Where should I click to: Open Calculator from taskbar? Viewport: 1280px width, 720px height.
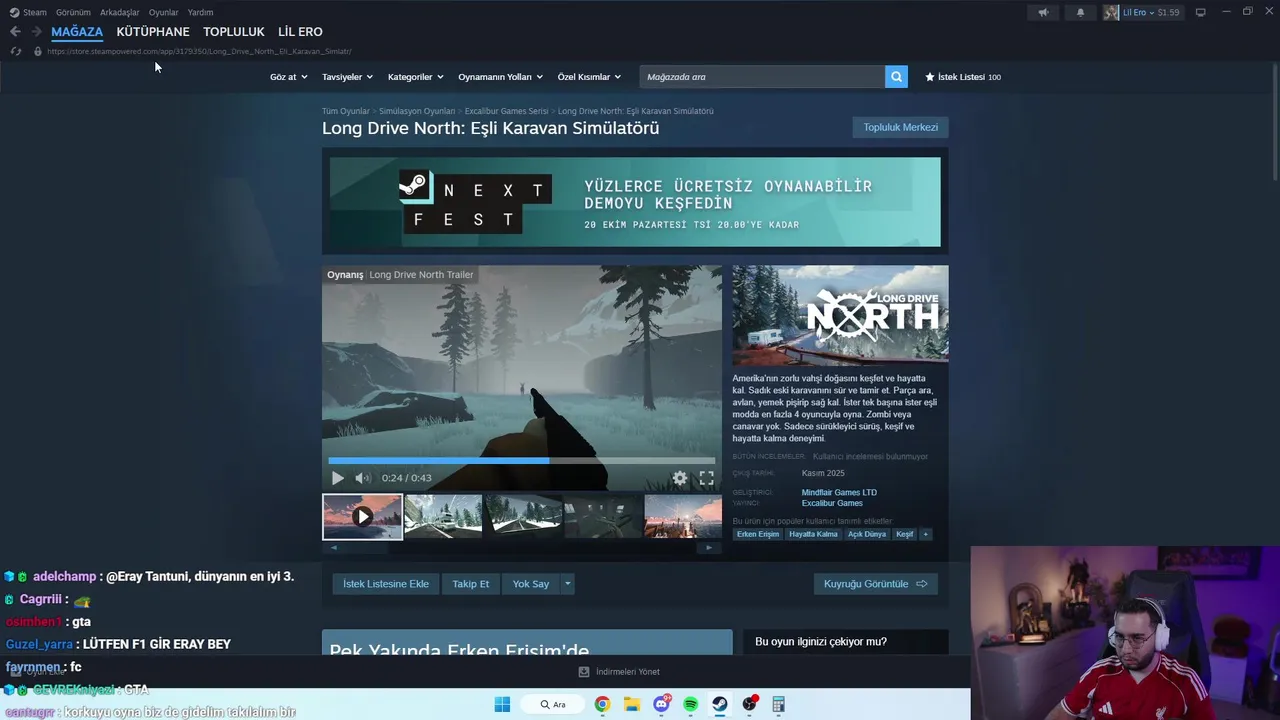778,704
